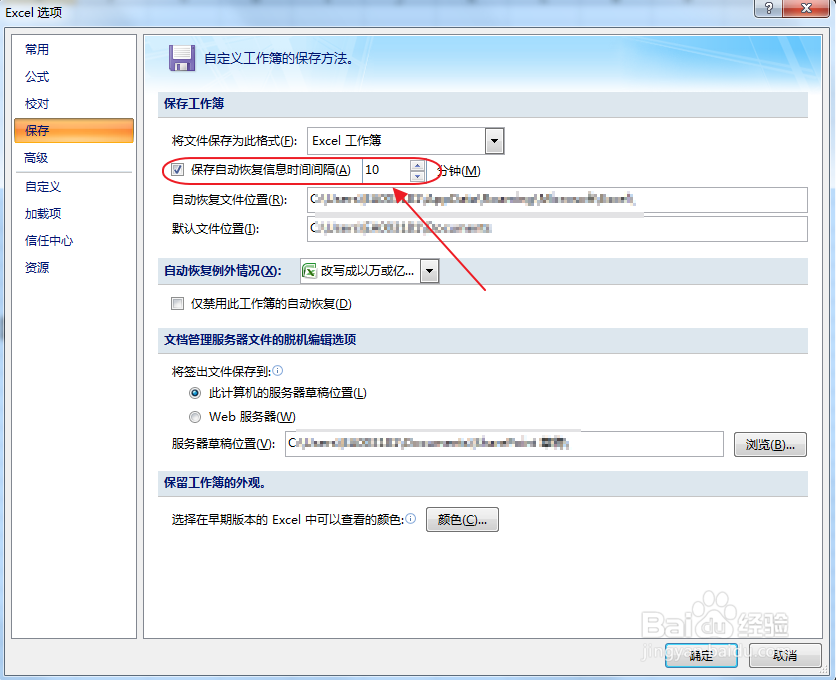Select 此计算机的服务器草稿位置 radio button
This screenshot has width=836, height=680.
[195, 393]
